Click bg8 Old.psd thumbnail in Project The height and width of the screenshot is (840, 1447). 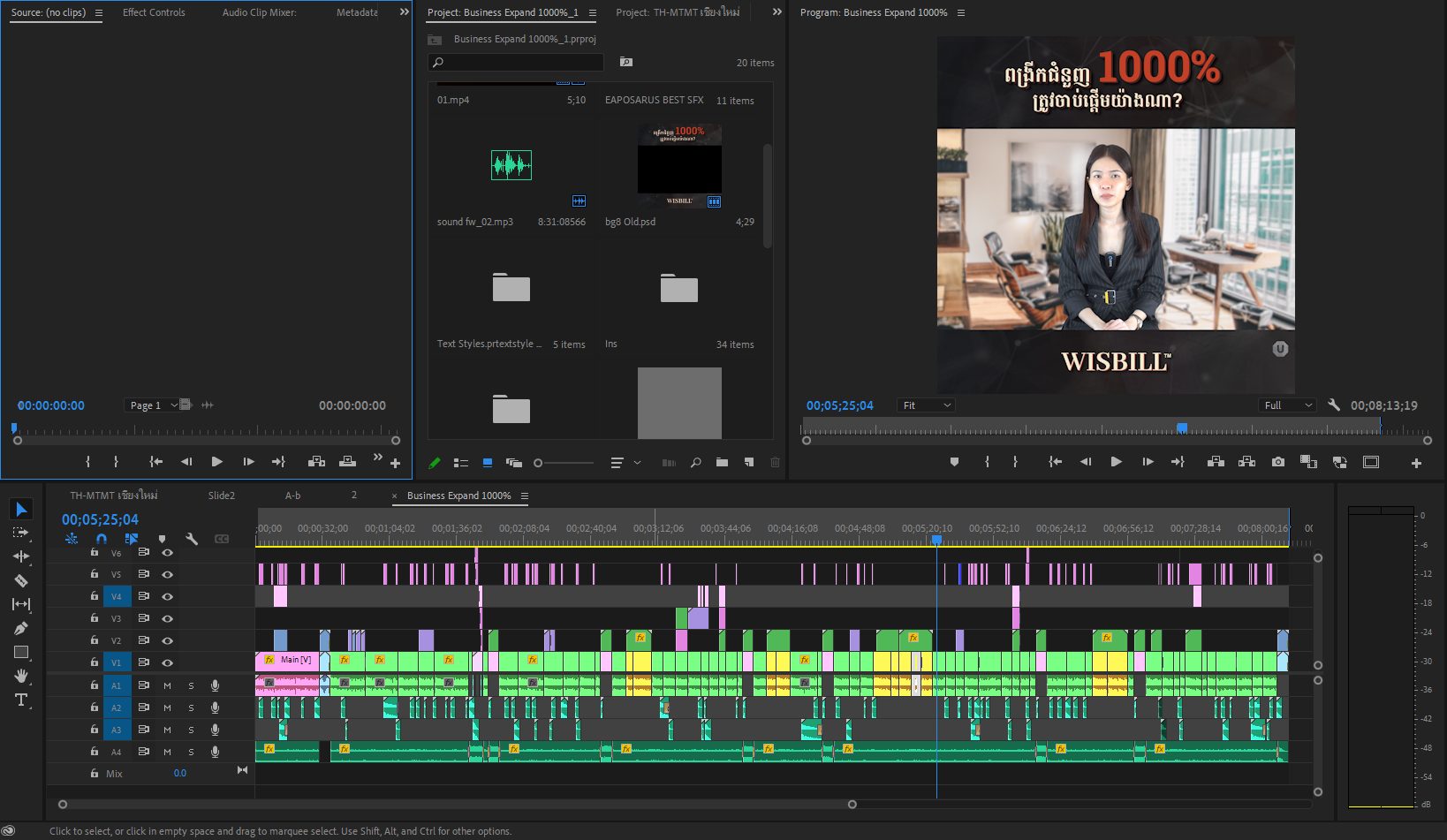pos(679,166)
